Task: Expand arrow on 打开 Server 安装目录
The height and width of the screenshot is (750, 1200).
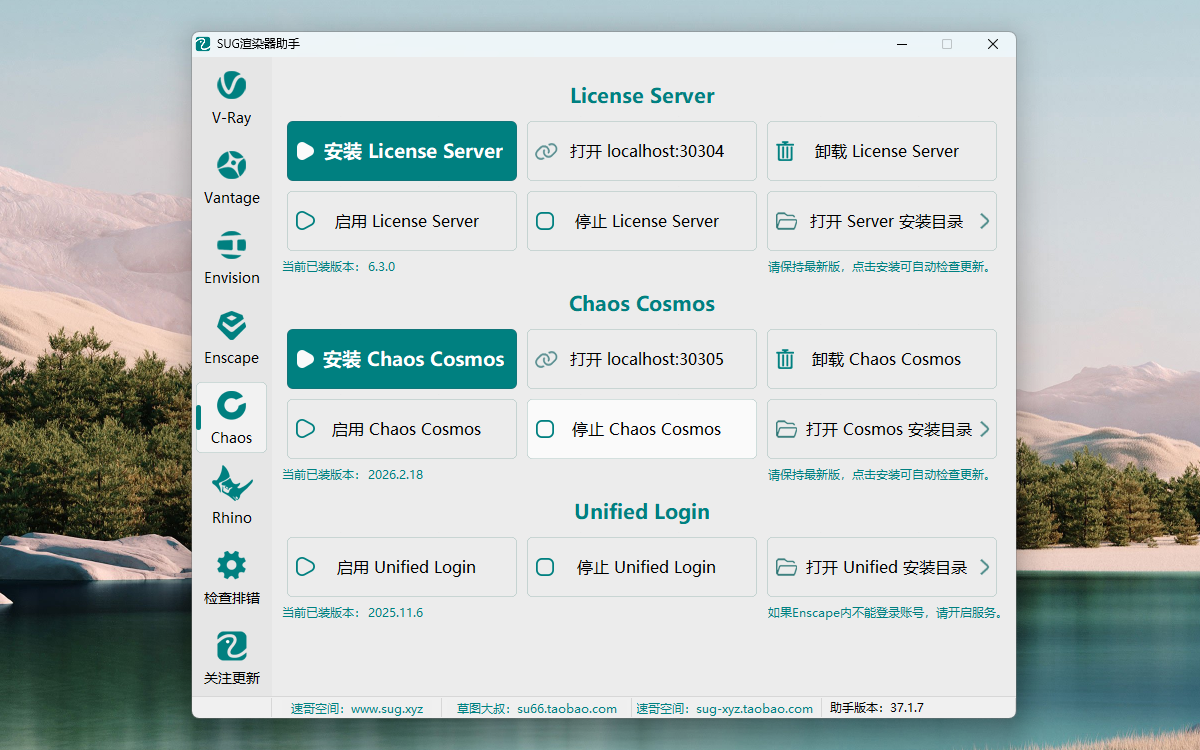Action: pyautogui.click(x=984, y=221)
